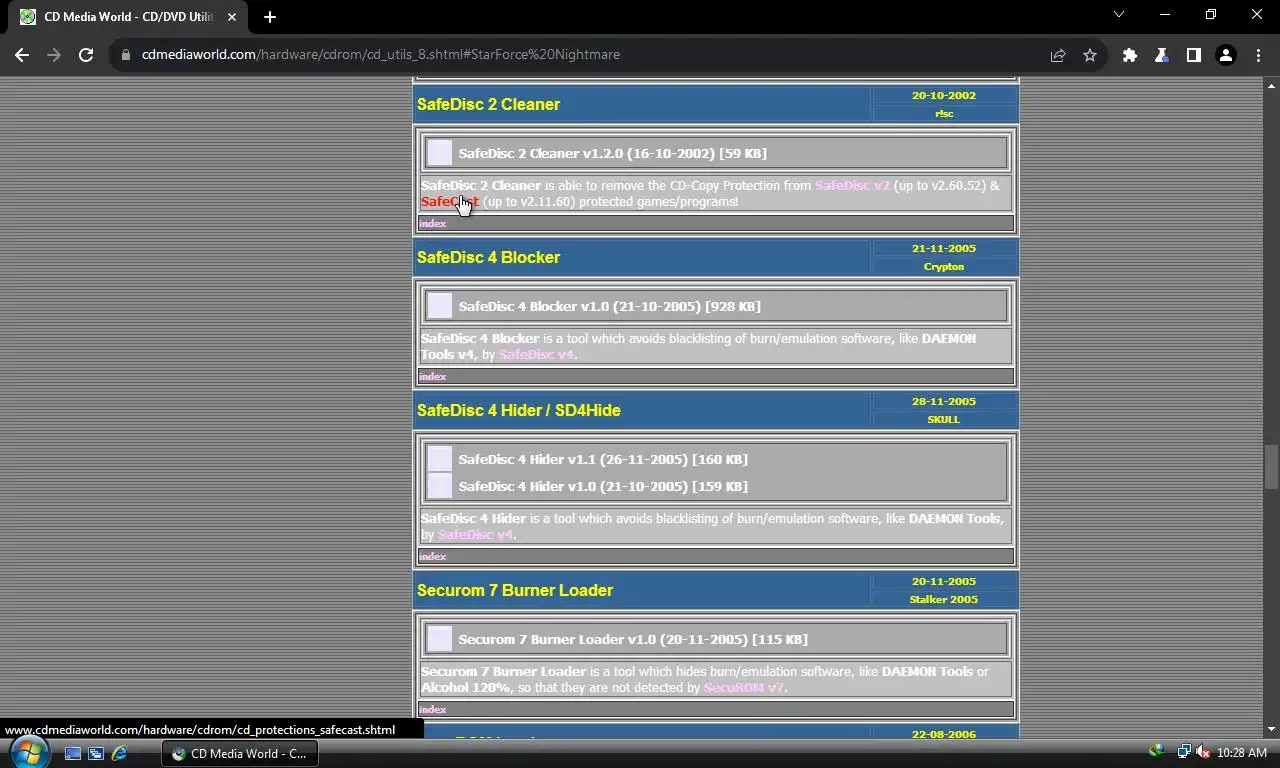
Task: Click SafeDisc 4 Hider v1.0 download icon
Action: pyautogui.click(x=439, y=486)
